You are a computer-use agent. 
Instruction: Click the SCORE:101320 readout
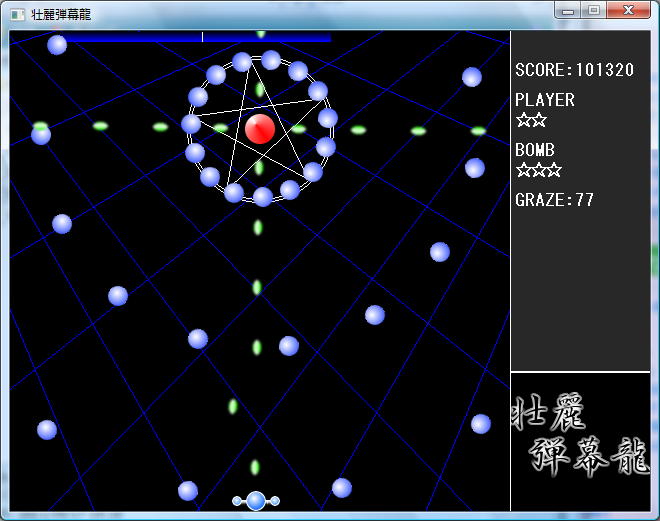coord(574,70)
